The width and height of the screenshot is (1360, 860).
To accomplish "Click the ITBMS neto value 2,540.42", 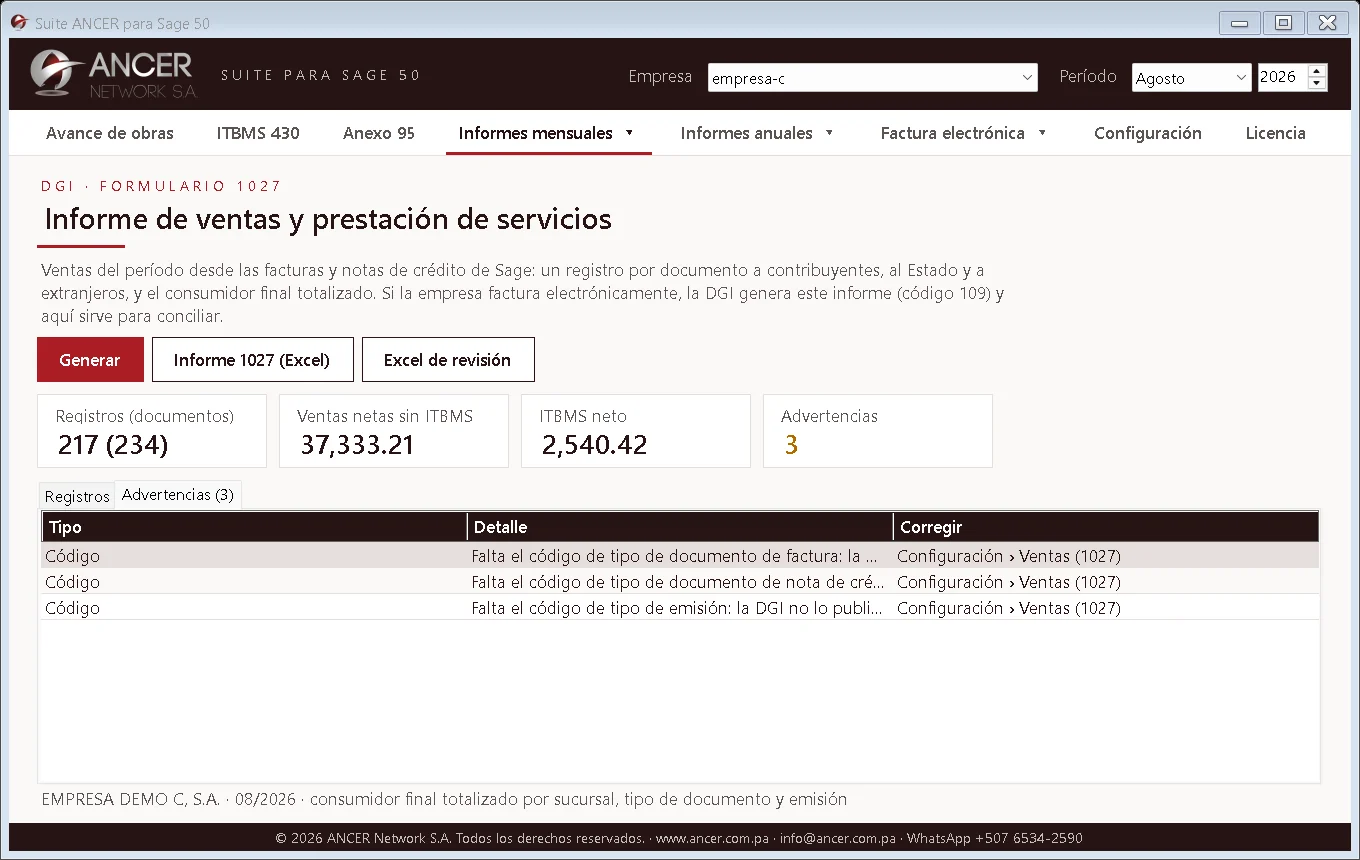I will (x=594, y=445).
